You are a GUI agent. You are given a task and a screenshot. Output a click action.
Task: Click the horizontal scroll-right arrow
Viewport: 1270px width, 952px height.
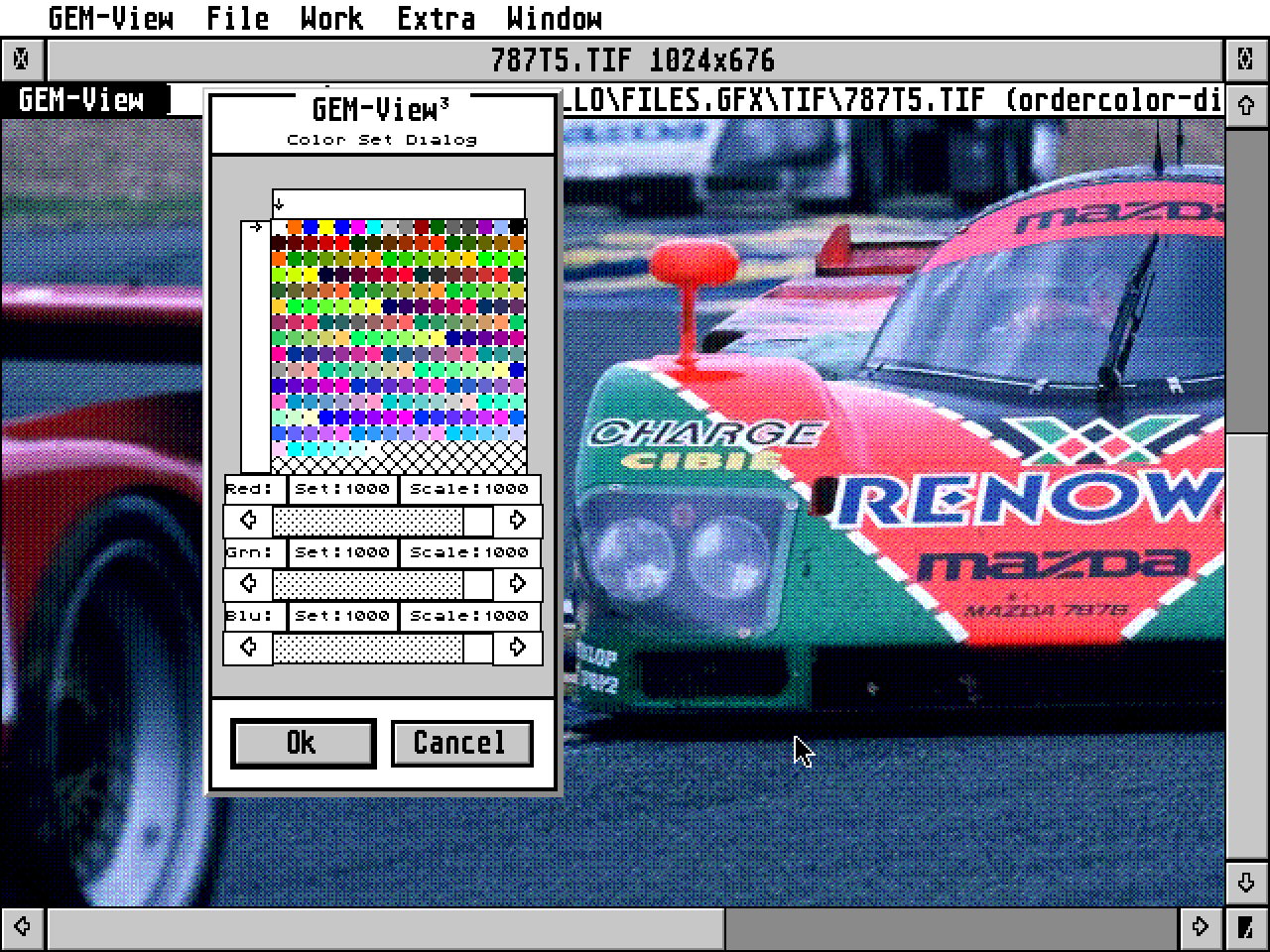pos(1200,928)
